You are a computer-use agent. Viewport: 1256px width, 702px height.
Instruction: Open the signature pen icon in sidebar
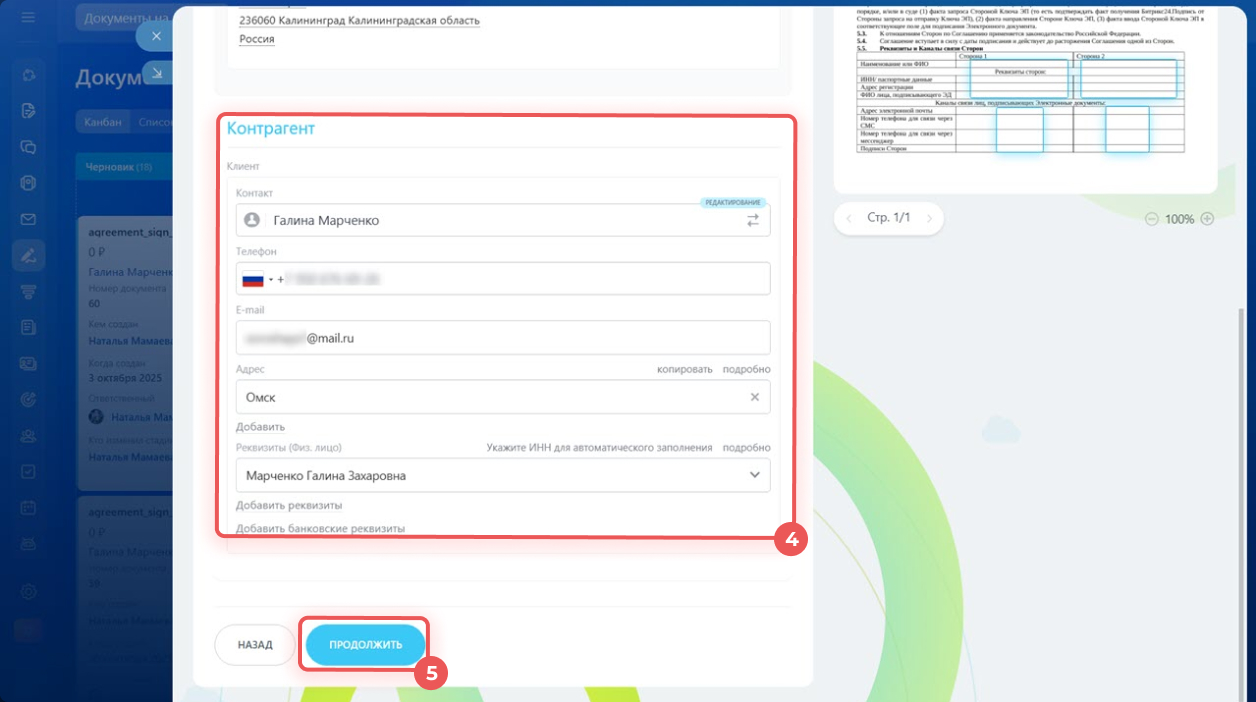click(x=29, y=255)
